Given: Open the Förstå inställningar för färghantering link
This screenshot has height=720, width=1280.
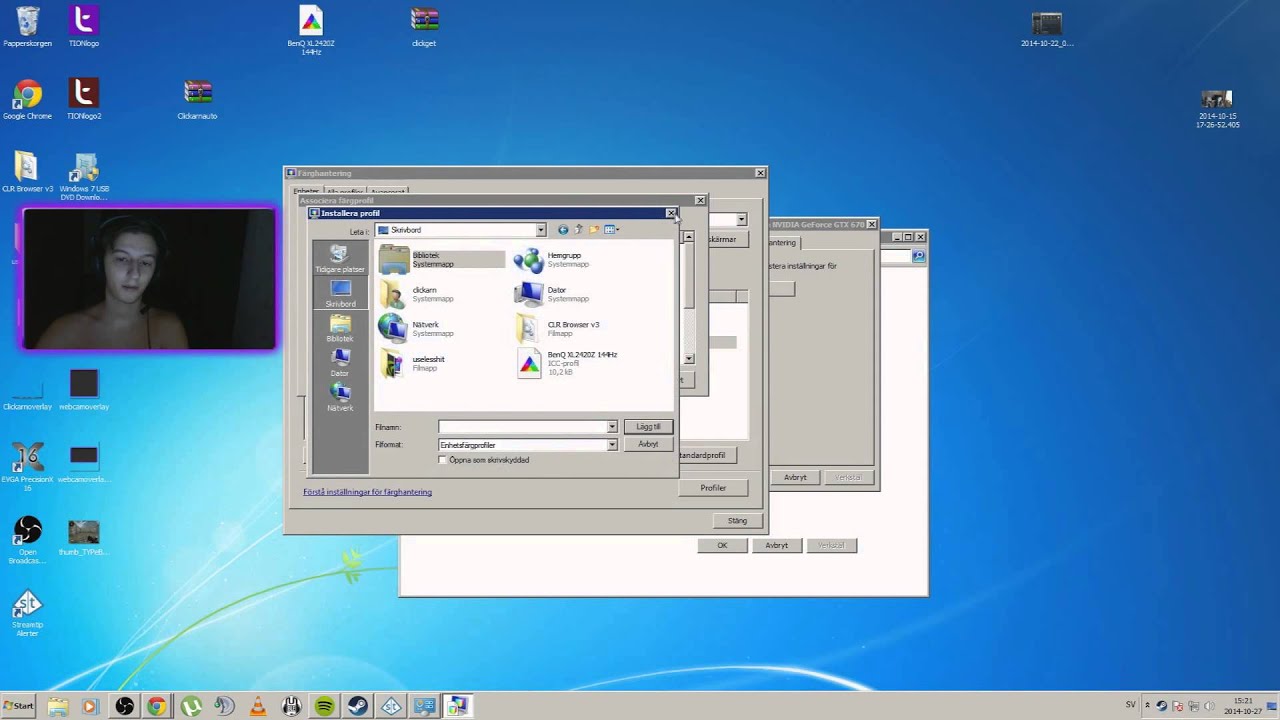Looking at the screenshot, I should click(367, 492).
